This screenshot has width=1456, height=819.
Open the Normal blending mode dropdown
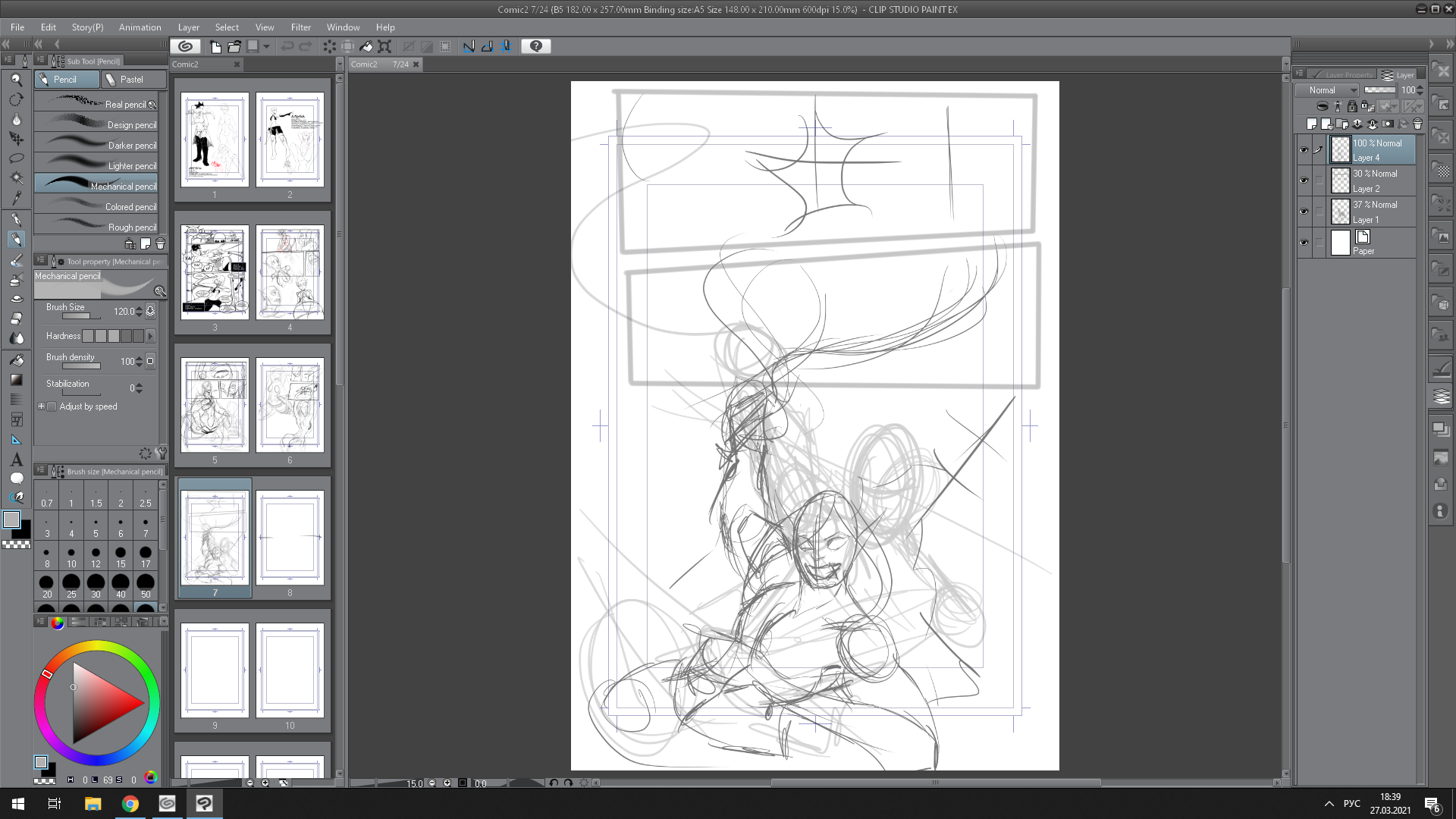point(1332,89)
